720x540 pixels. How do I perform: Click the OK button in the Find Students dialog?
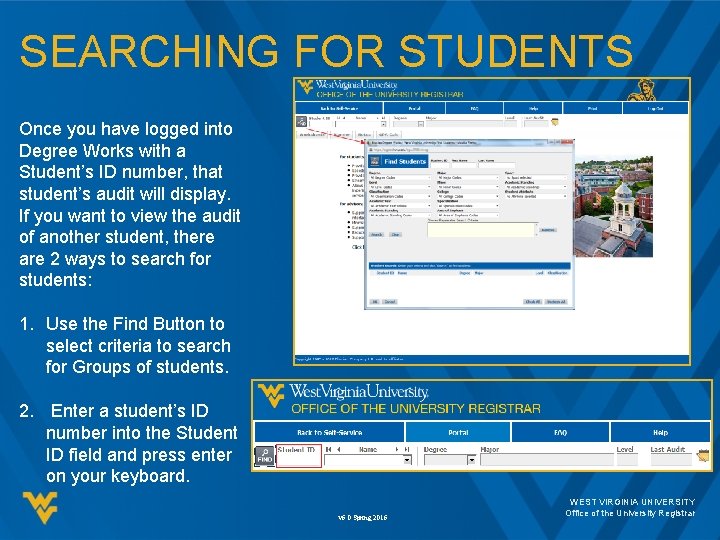(x=375, y=302)
